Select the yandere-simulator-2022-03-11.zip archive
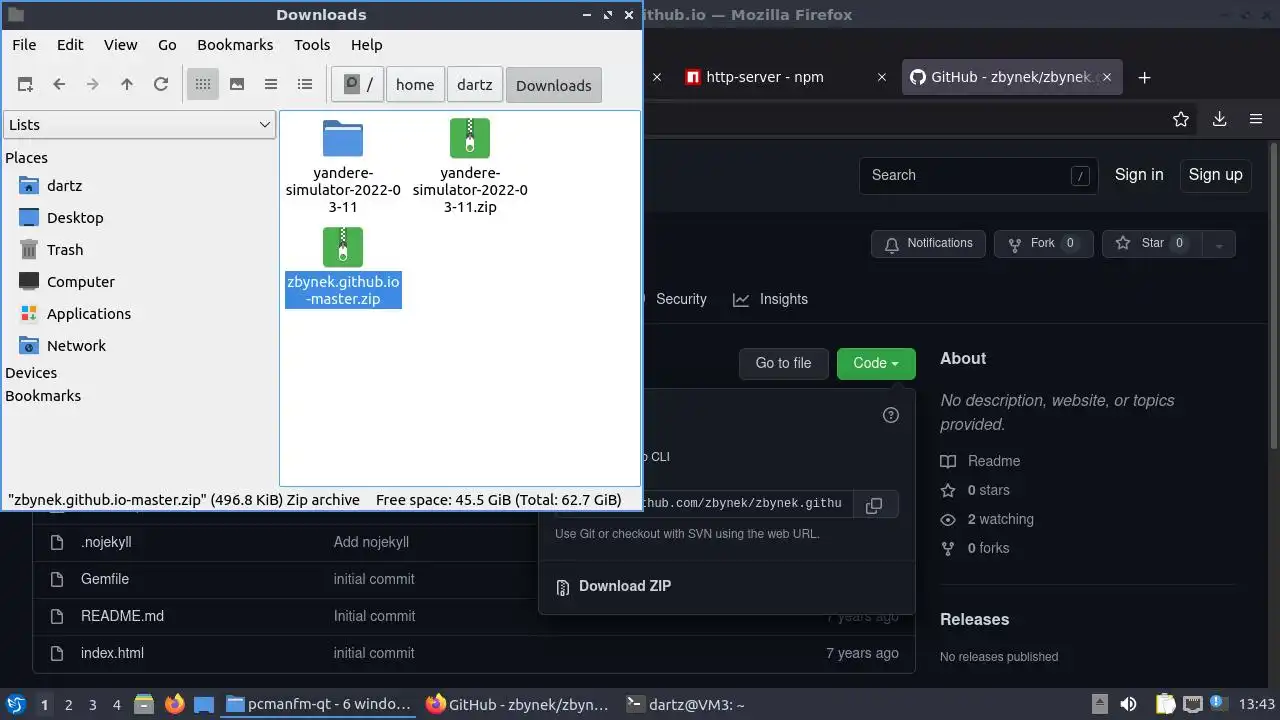This screenshot has height=720, width=1280. 470,166
